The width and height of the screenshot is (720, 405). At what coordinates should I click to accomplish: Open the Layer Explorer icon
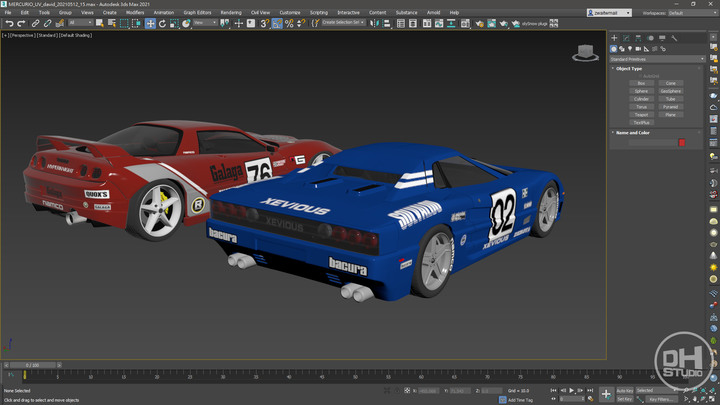[413, 23]
